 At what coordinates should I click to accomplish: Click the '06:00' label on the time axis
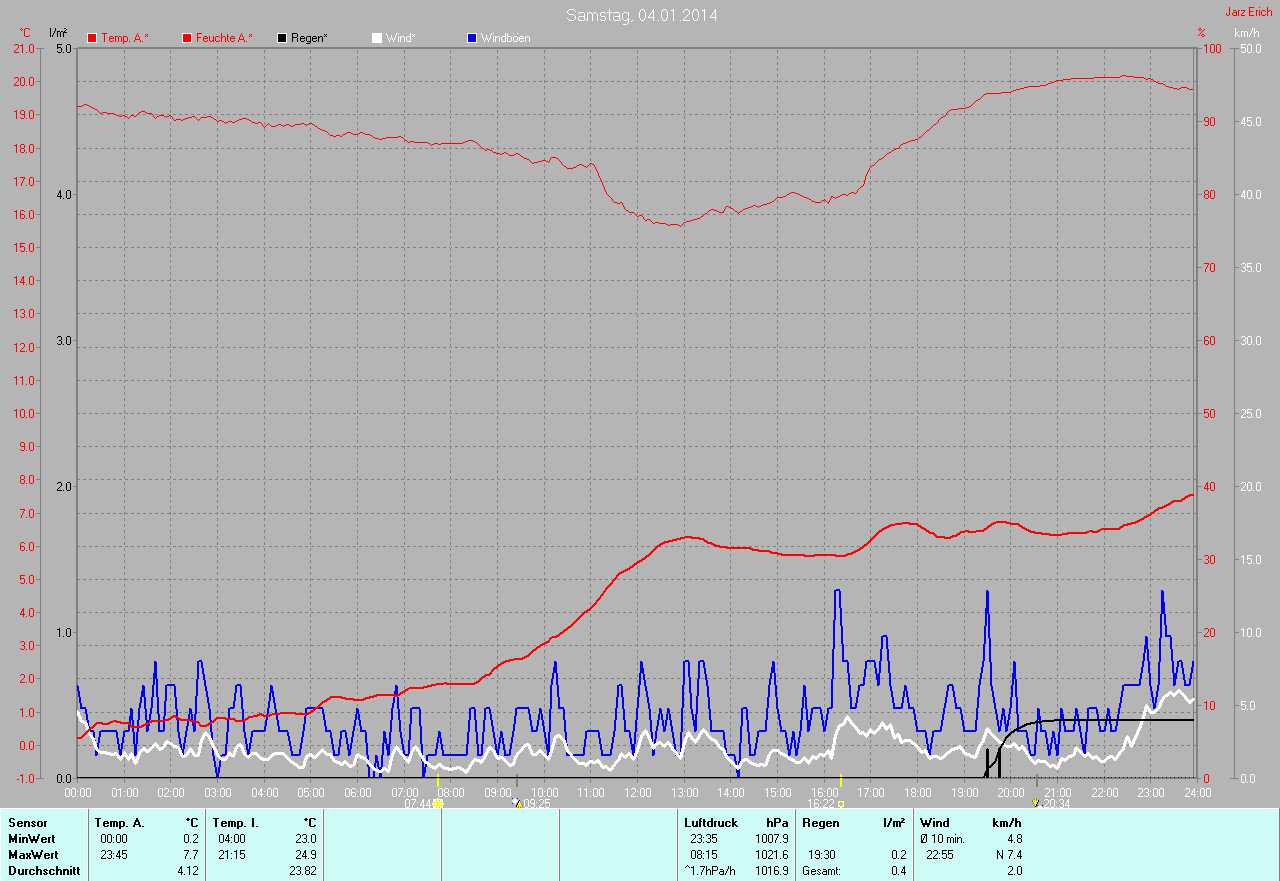(358, 792)
